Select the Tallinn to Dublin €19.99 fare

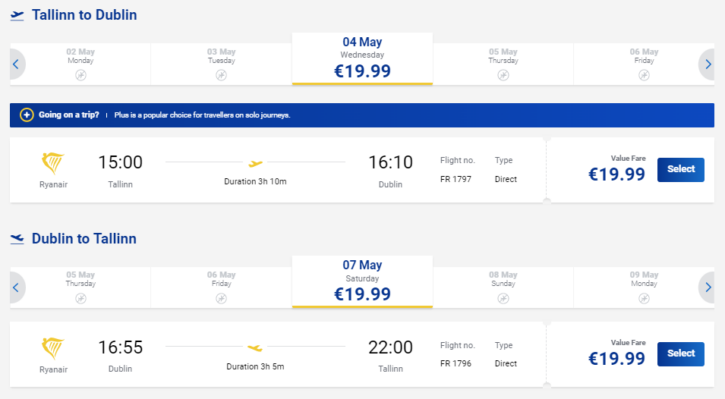pos(681,170)
